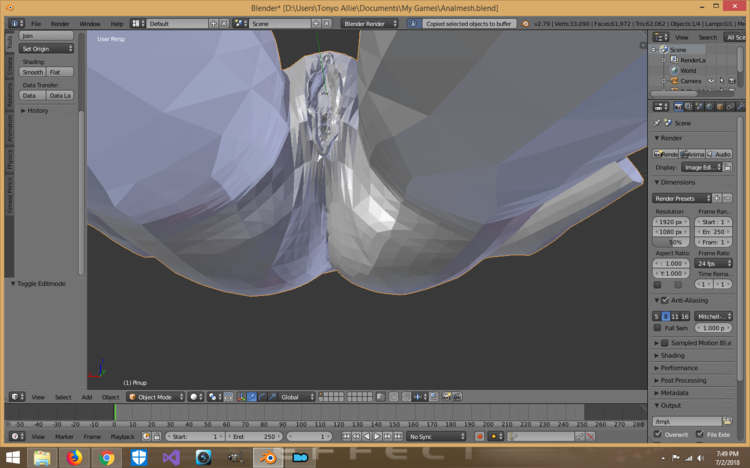The image size is (750, 468).
Task: Click the Join button
Action: pos(46,36)
